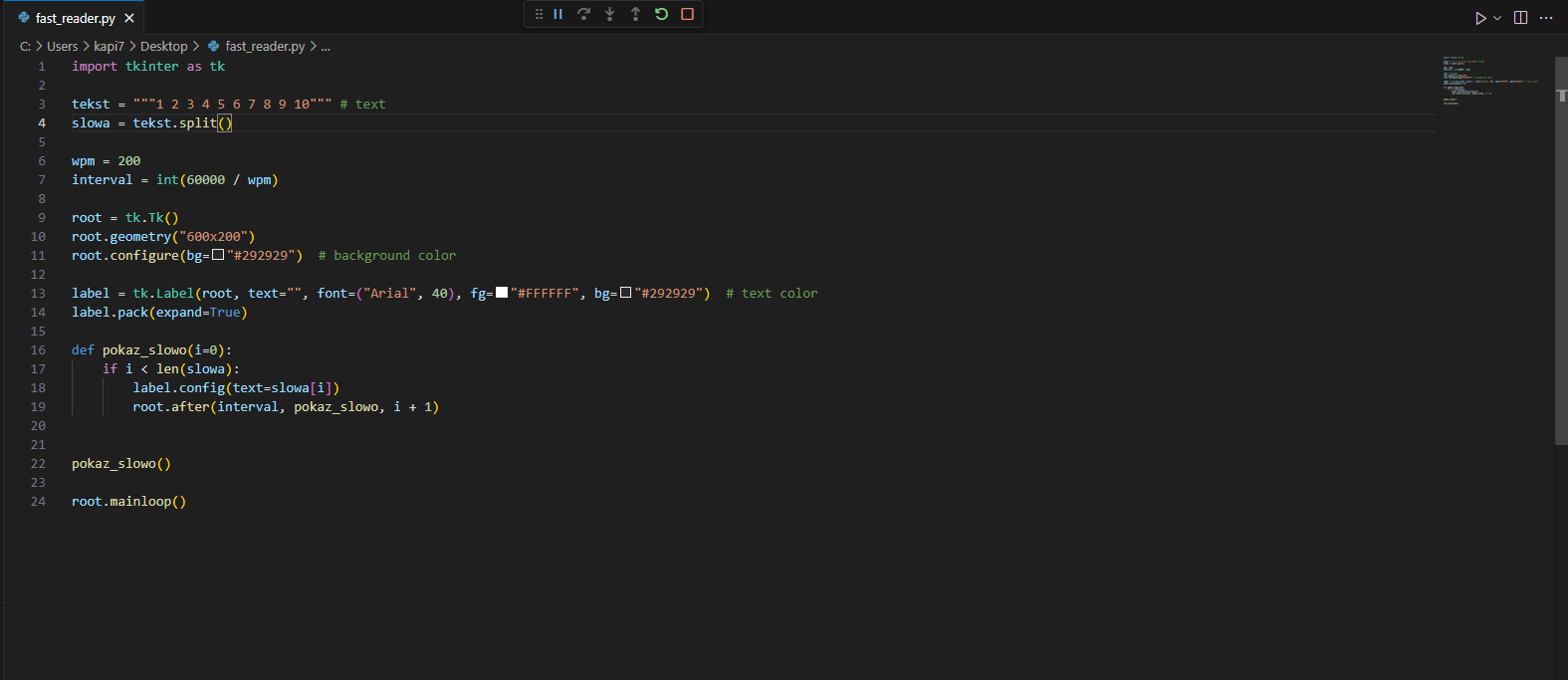Open the run options dropdown arrow

pyautogui.click(x=1497, y=18)
